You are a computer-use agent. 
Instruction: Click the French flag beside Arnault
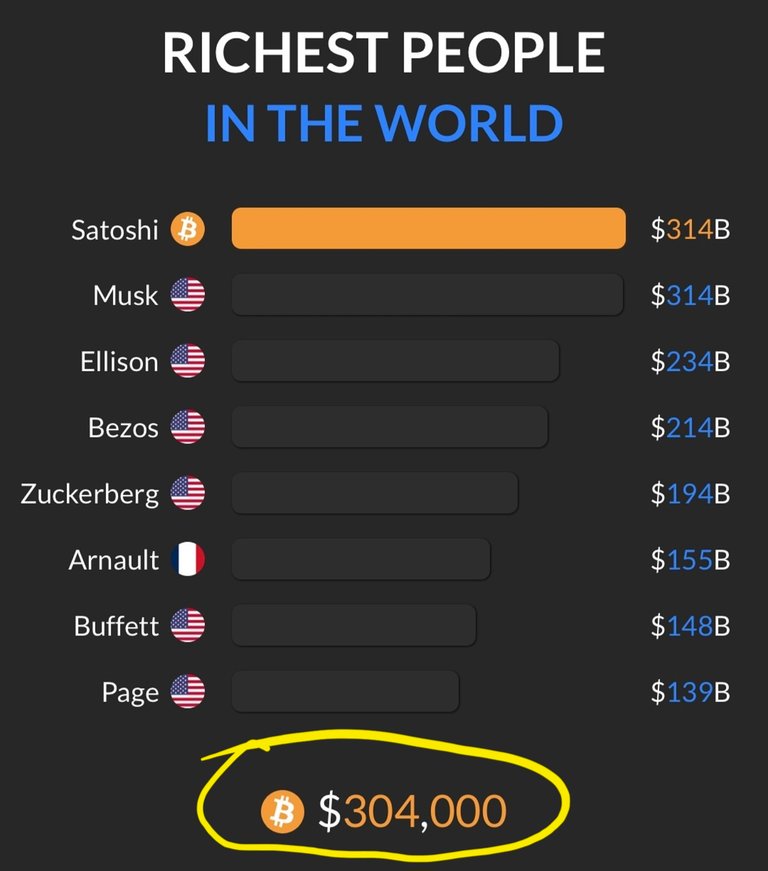point(188,559)
